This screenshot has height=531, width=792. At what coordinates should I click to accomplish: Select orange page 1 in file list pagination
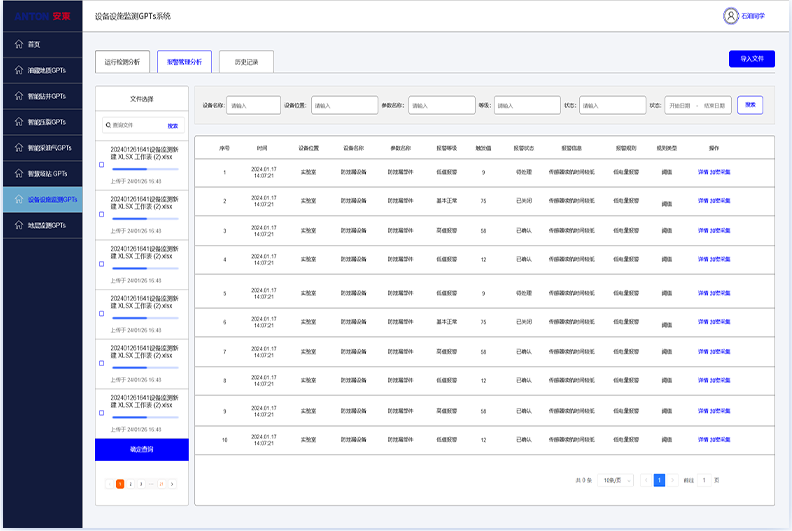(120, 484)
